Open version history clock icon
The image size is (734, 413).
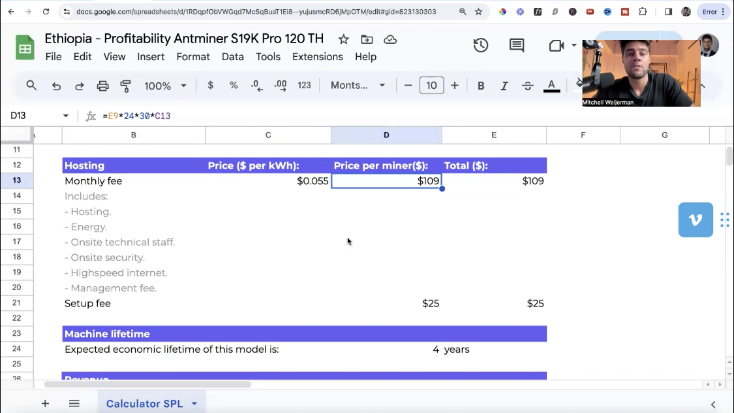(481, 46)
